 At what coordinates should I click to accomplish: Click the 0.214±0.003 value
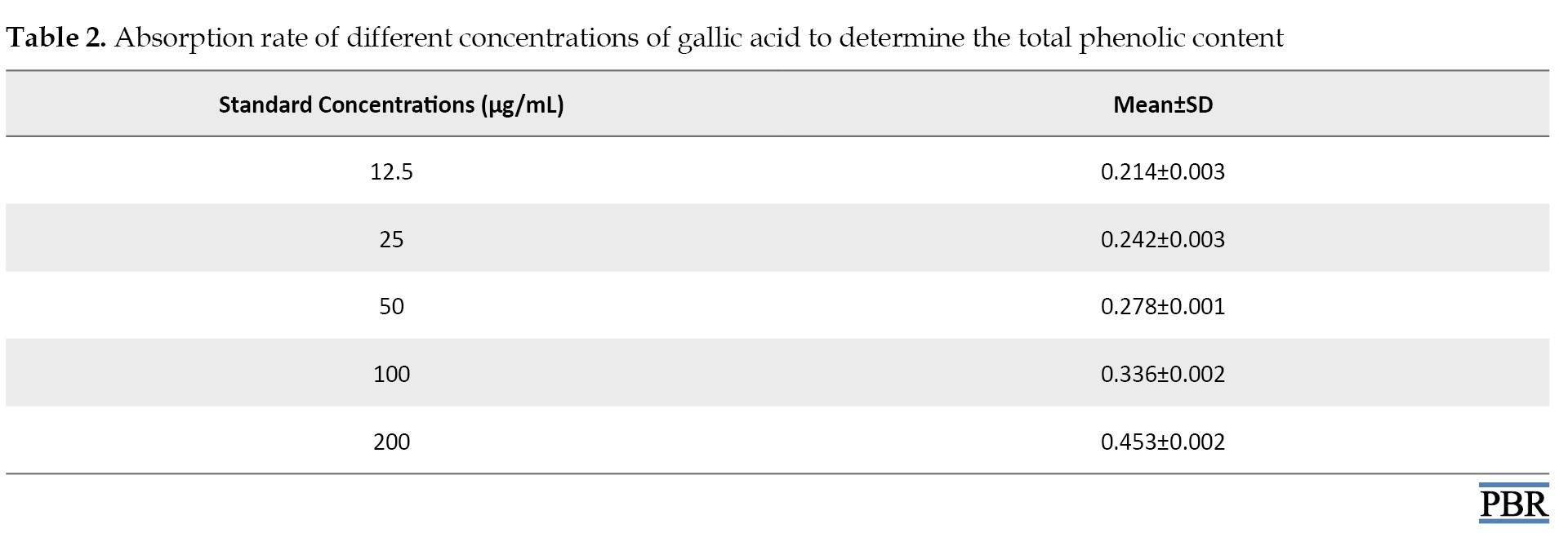click(1163, 171)
